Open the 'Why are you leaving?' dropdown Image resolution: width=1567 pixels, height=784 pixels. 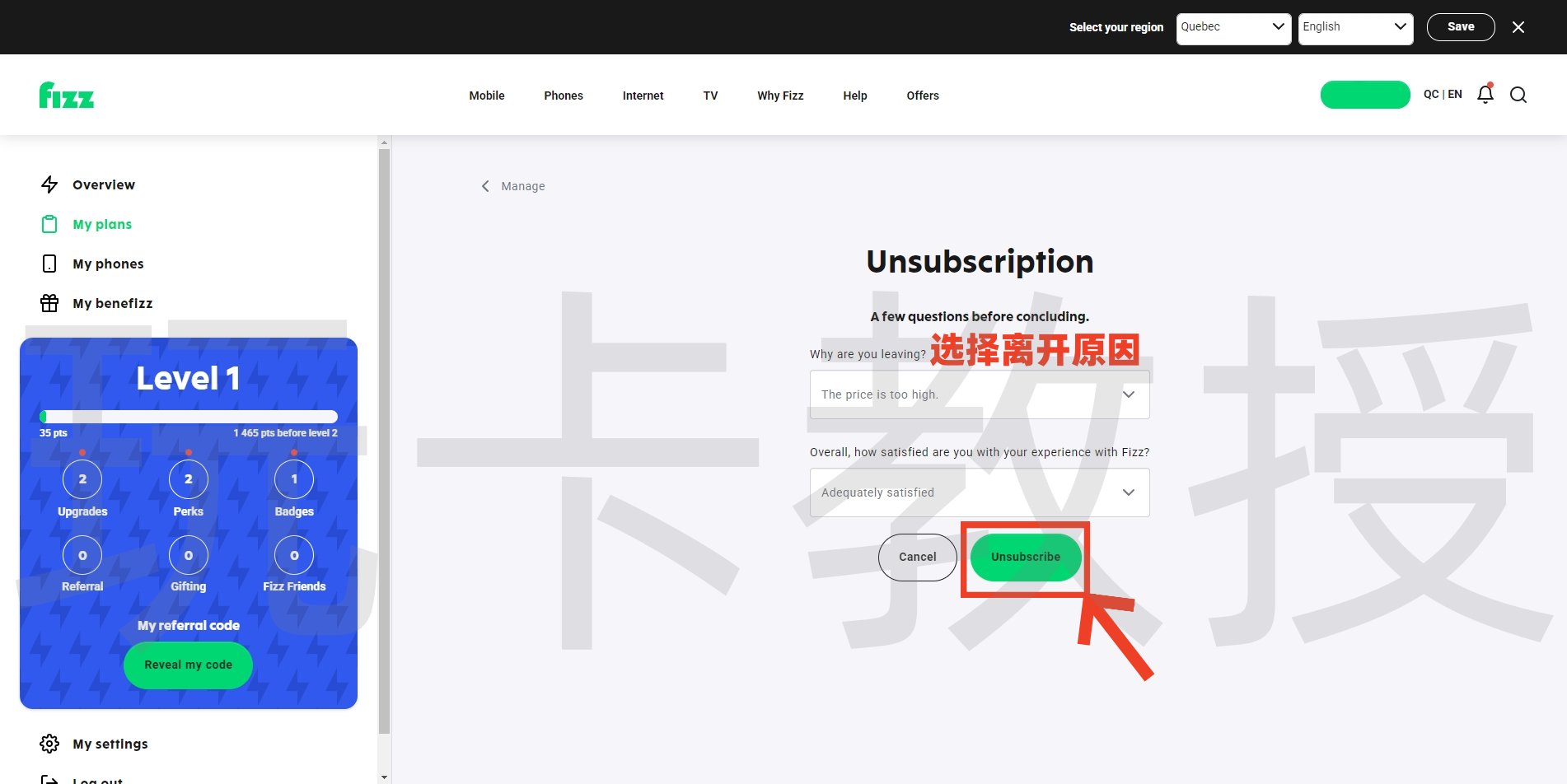tap(979, 394)
